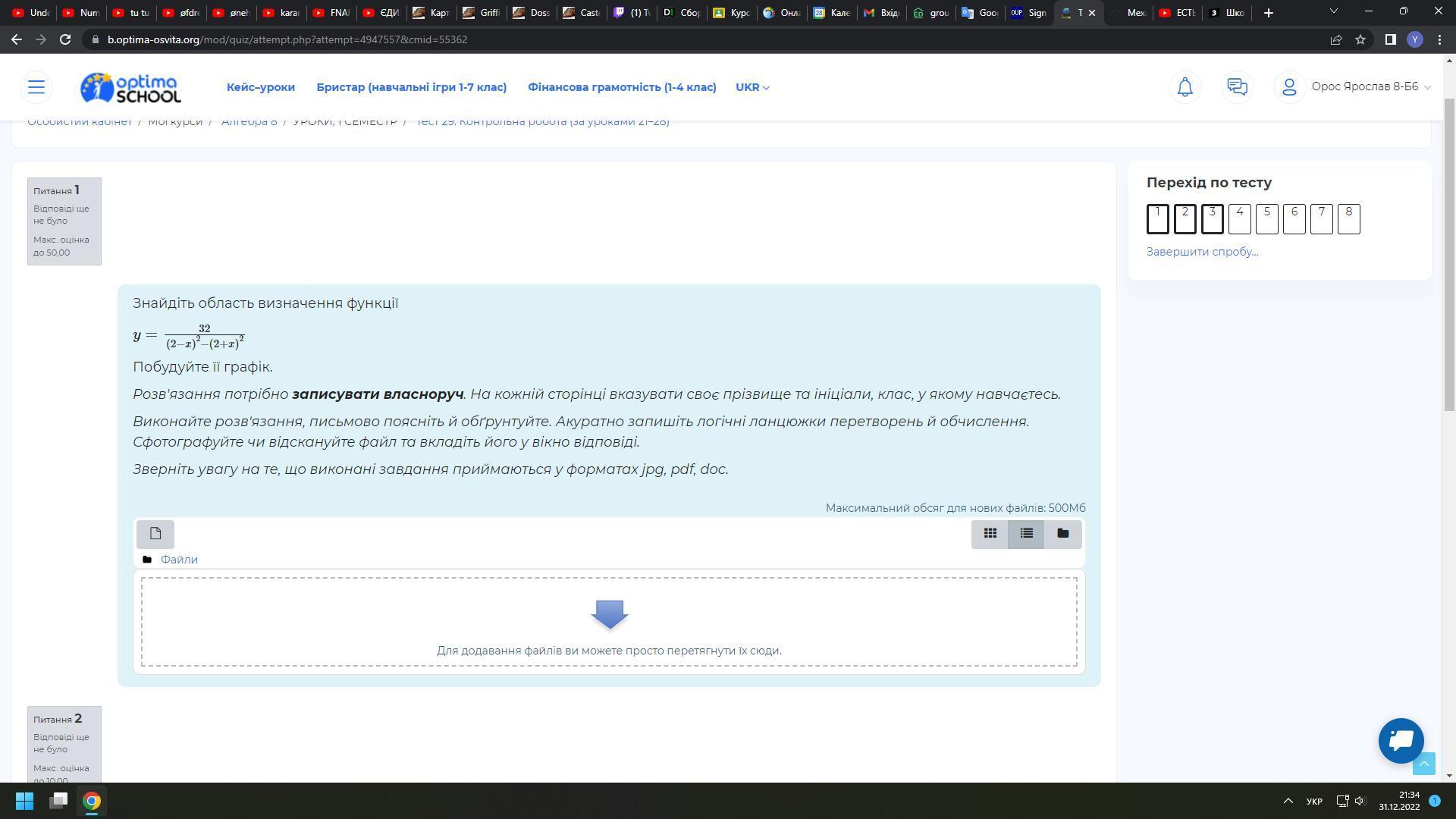
Task: Click Завершити спробу link
Action: 1201,252
